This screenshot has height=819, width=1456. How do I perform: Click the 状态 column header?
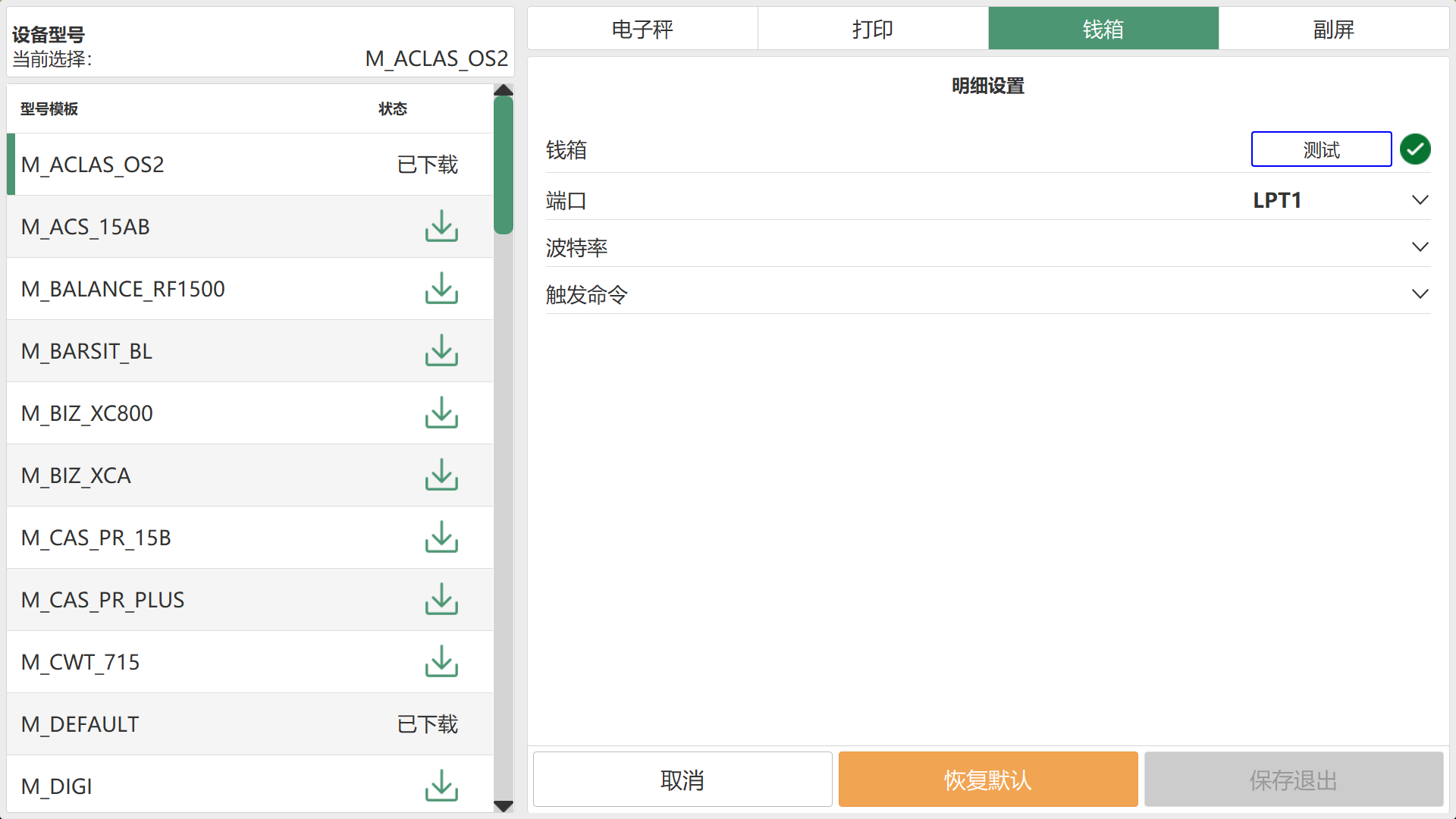tap(393, 108)
